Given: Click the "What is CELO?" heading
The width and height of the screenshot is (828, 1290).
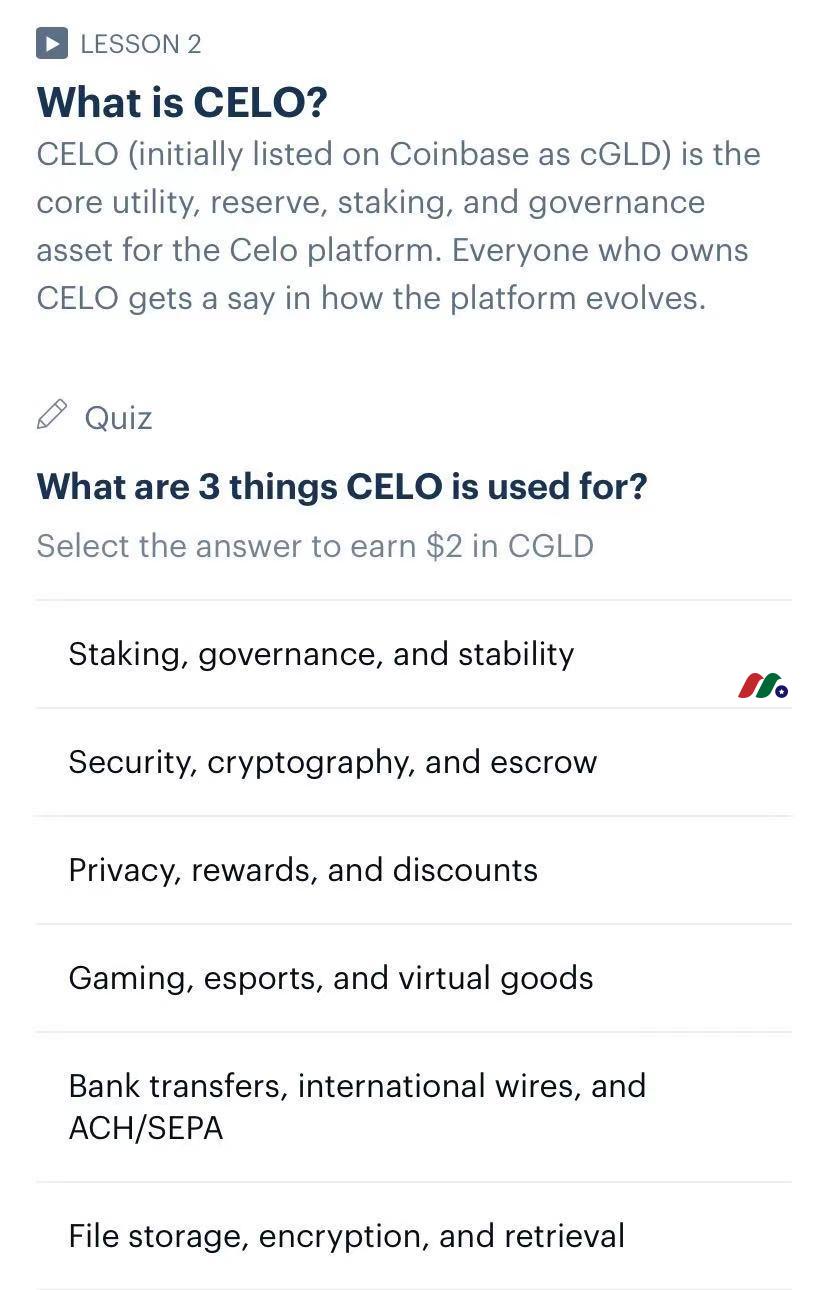Looking at the screenshot, I should (x=182, y=102).
